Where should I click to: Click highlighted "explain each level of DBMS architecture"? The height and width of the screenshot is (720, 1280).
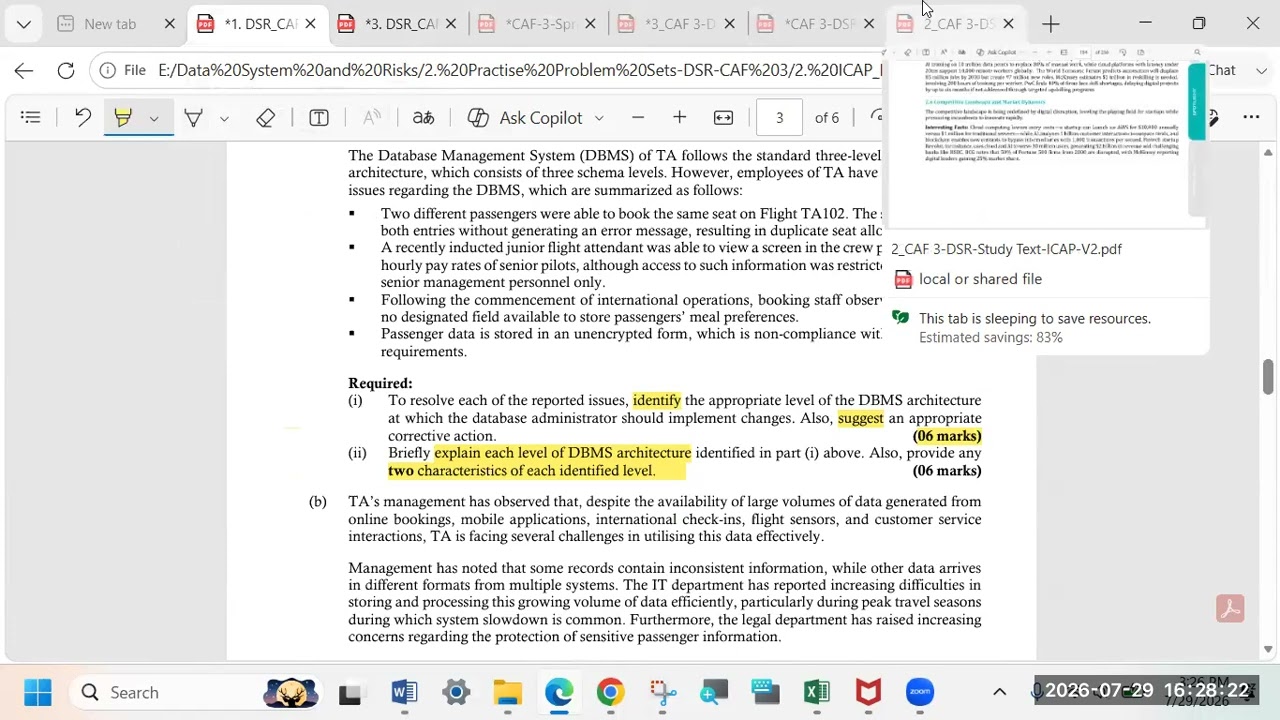[x=563, y=453]
